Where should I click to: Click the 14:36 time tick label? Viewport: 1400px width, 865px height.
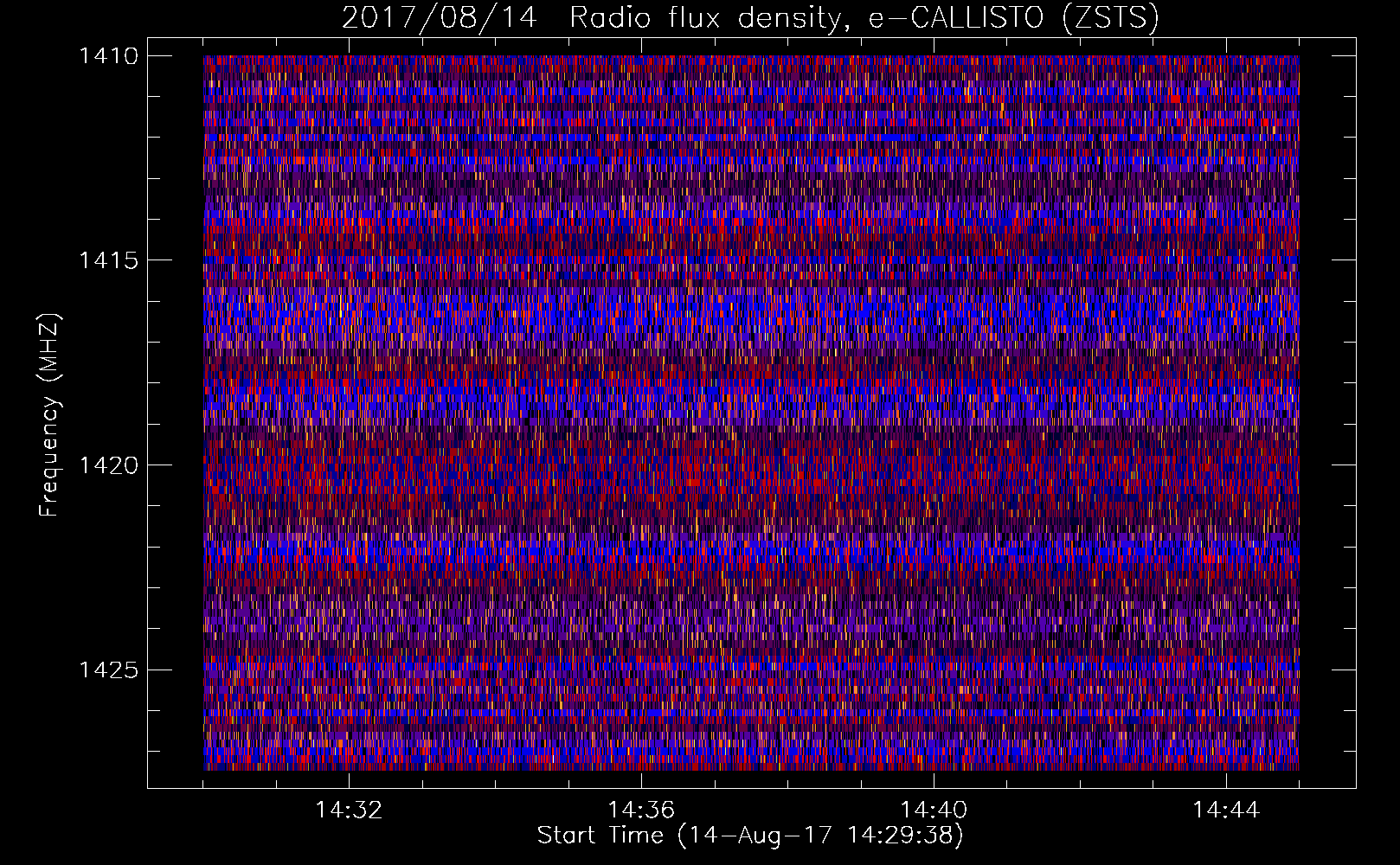[x=641, y=811]
